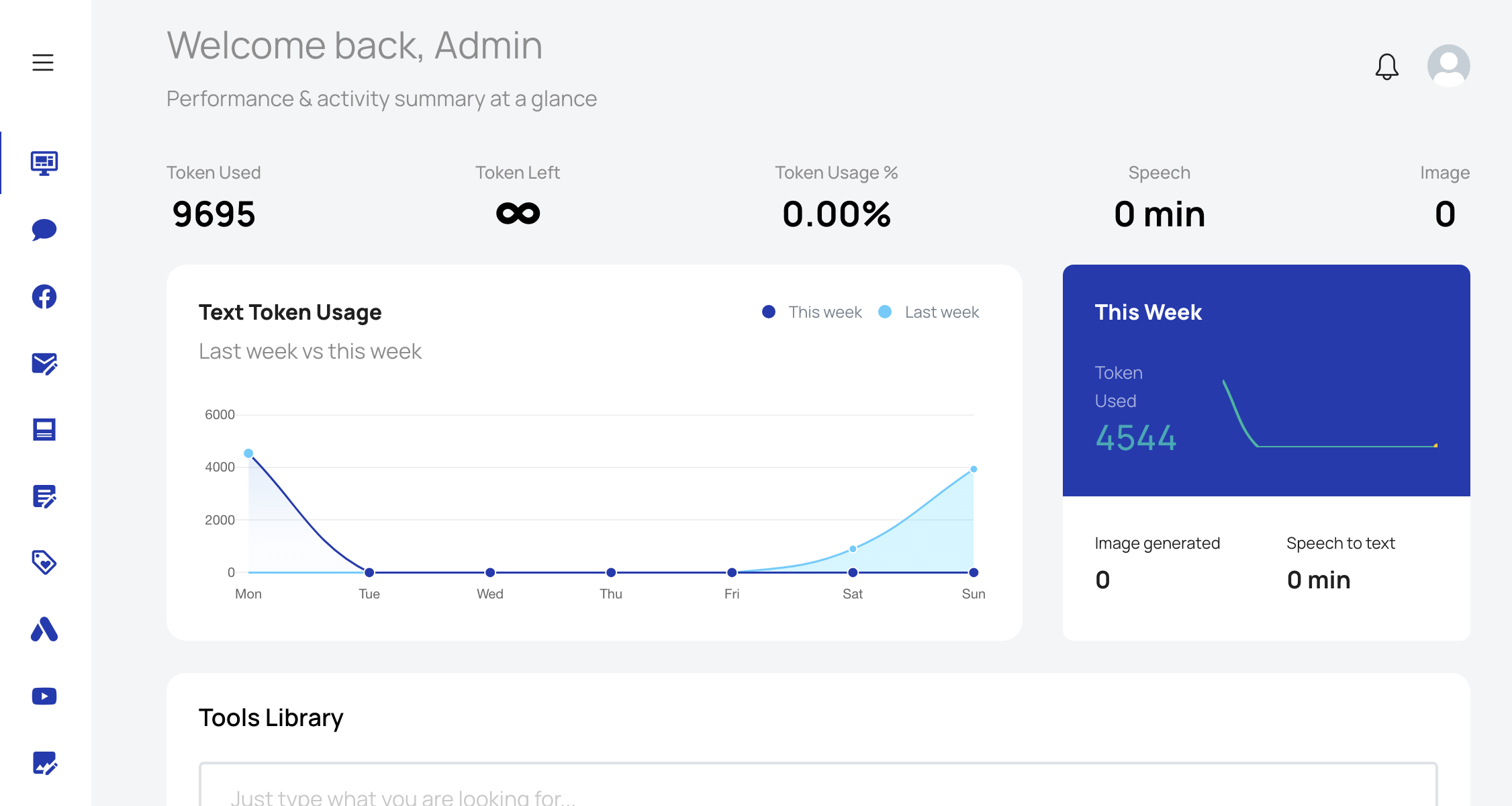Open the image editor sidebar icon

click(x=44, y=763)
